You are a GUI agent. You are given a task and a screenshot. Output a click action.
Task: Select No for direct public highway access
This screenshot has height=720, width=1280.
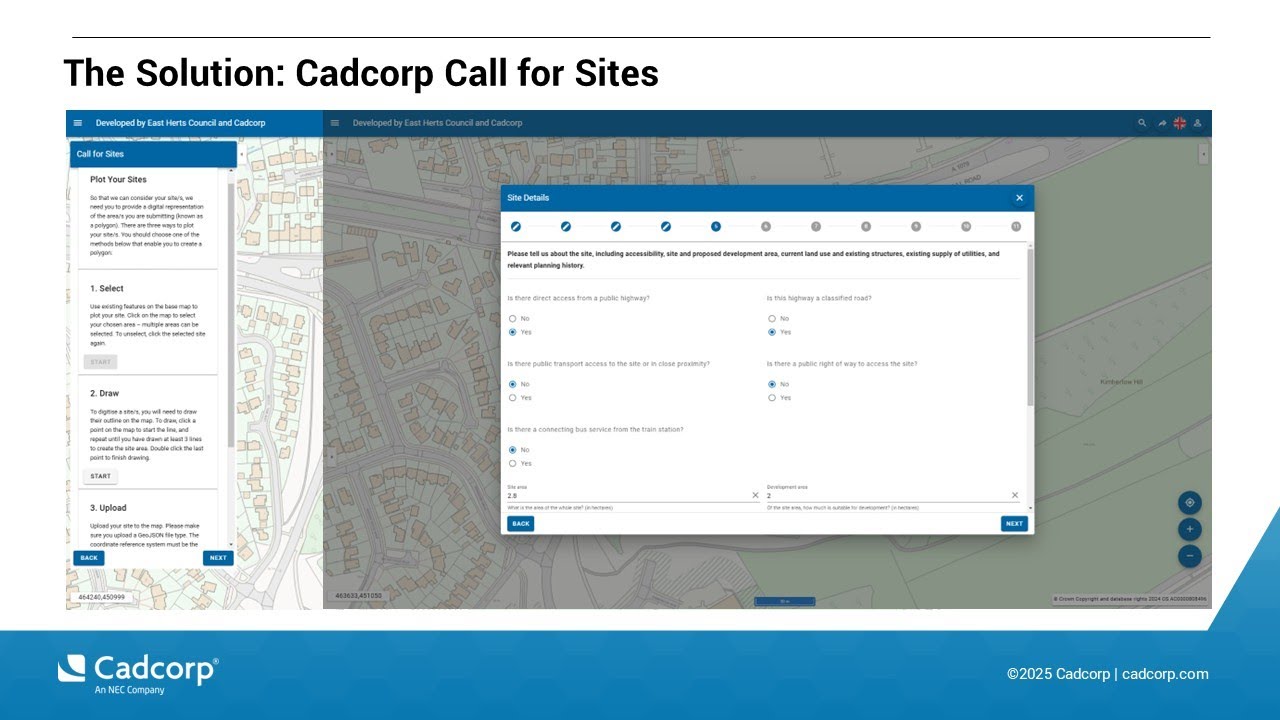[513, 319]
